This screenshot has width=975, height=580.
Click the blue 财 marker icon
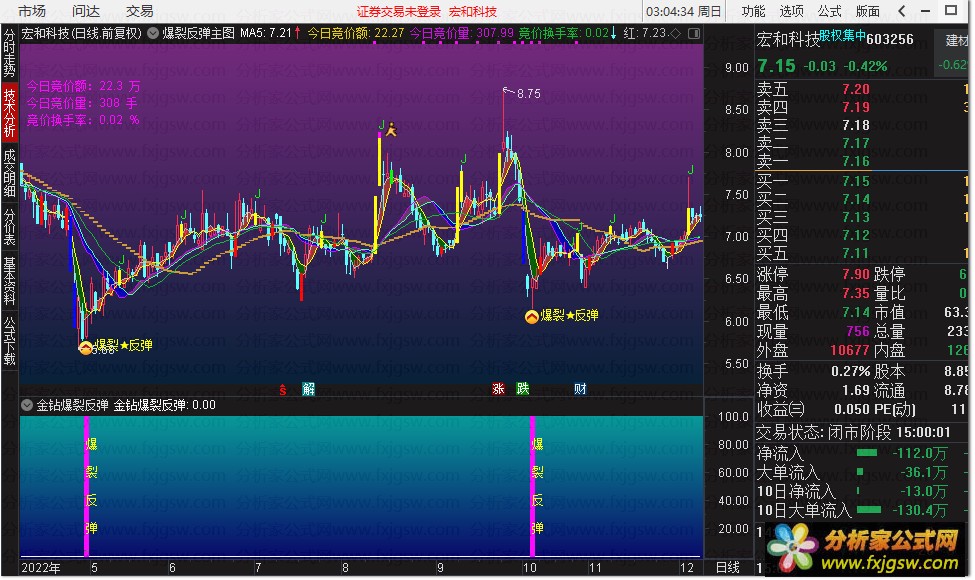pyautogui.click(x=580, y=389)
